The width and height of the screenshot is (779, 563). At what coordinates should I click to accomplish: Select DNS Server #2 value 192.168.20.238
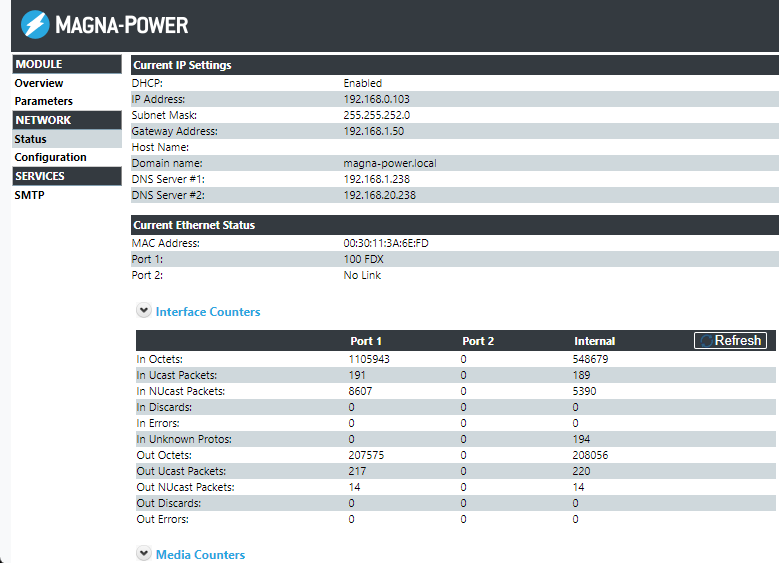point(380,195)
